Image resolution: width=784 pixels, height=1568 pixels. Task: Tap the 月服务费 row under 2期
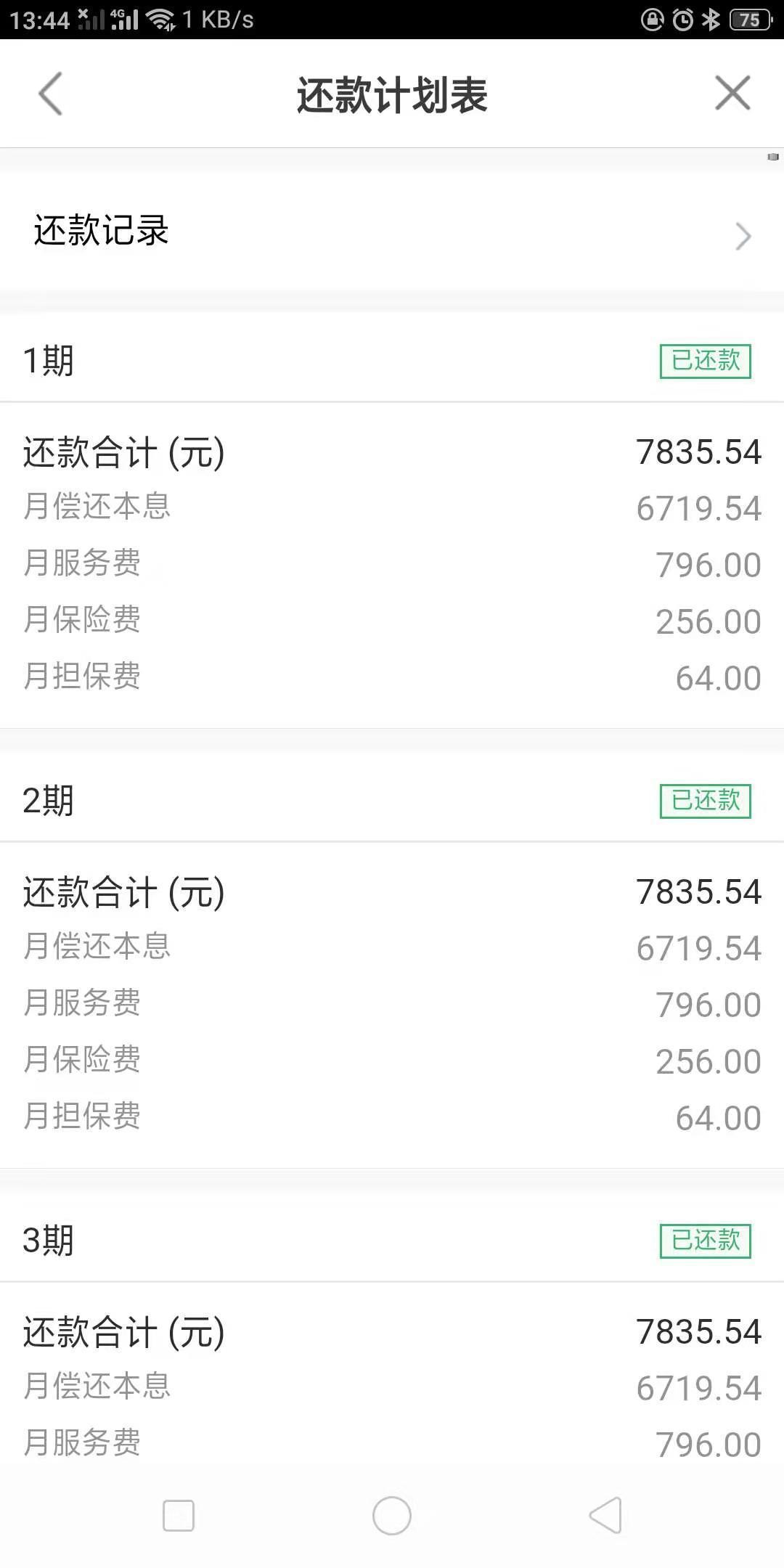point(392,1004)
